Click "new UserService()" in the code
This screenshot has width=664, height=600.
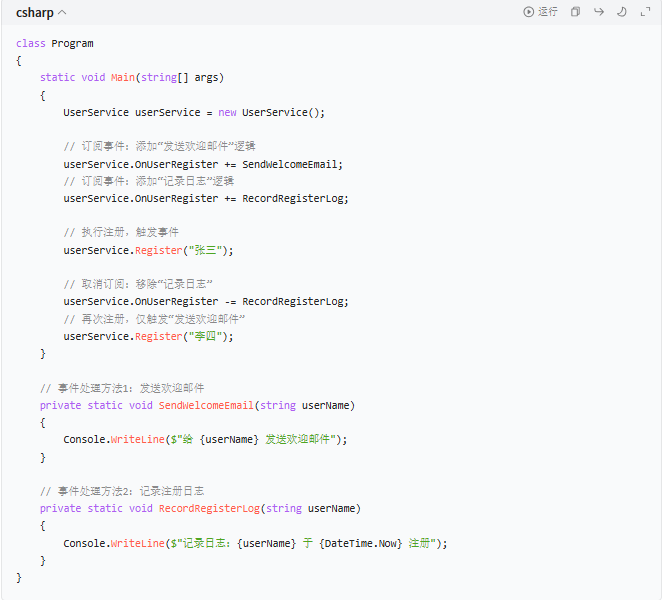(271, 113)
